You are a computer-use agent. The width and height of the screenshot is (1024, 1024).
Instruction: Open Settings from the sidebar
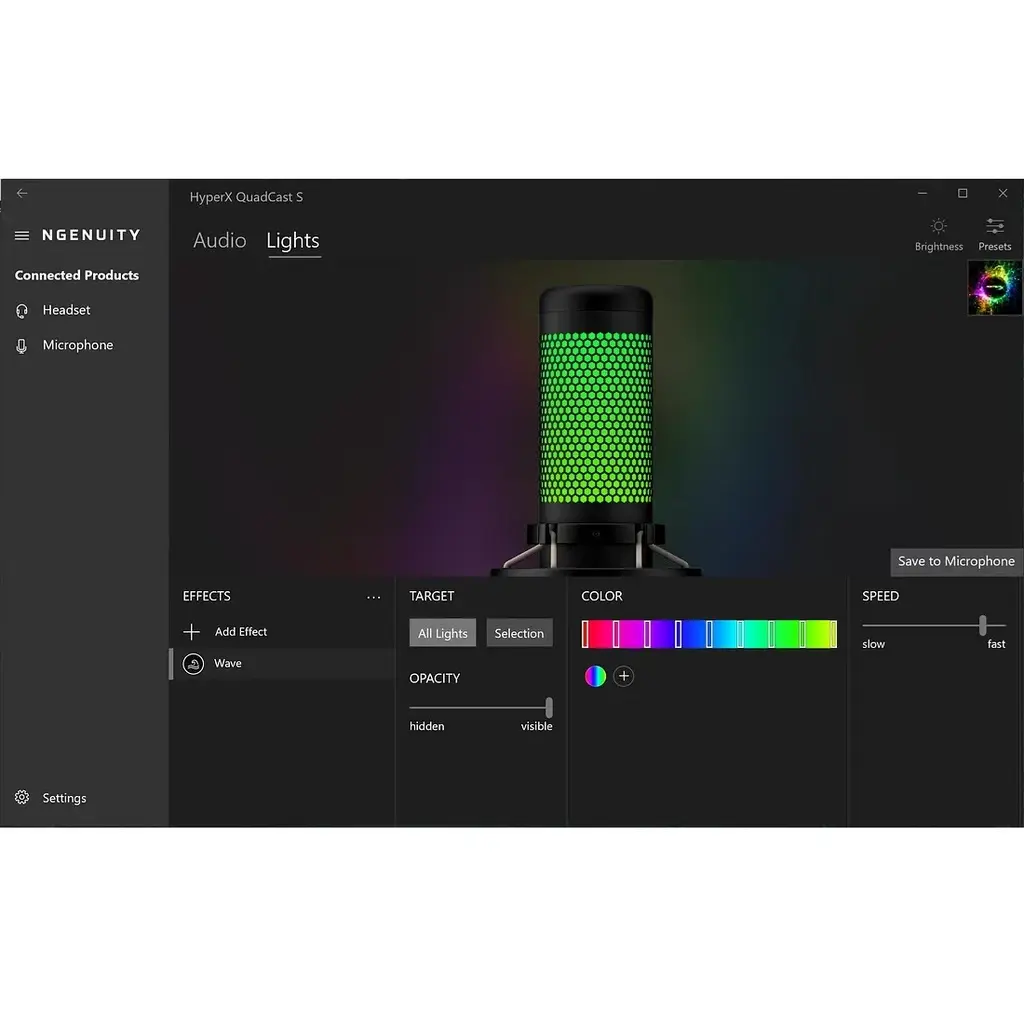64,797
